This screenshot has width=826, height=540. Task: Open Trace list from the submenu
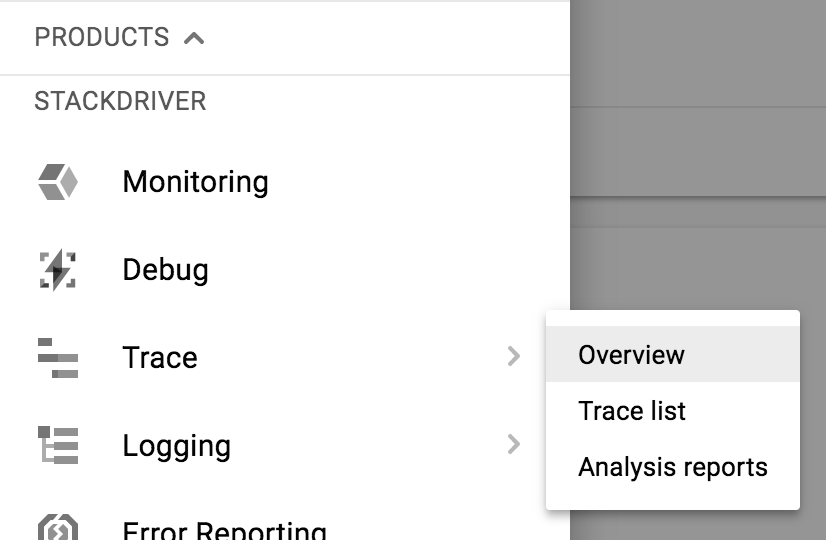[632, 411]
